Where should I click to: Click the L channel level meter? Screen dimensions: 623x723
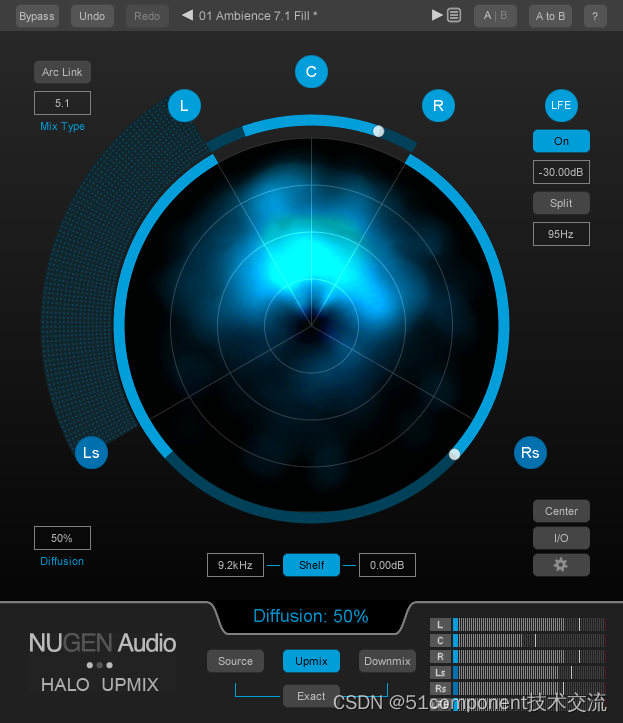click(528, 625)
